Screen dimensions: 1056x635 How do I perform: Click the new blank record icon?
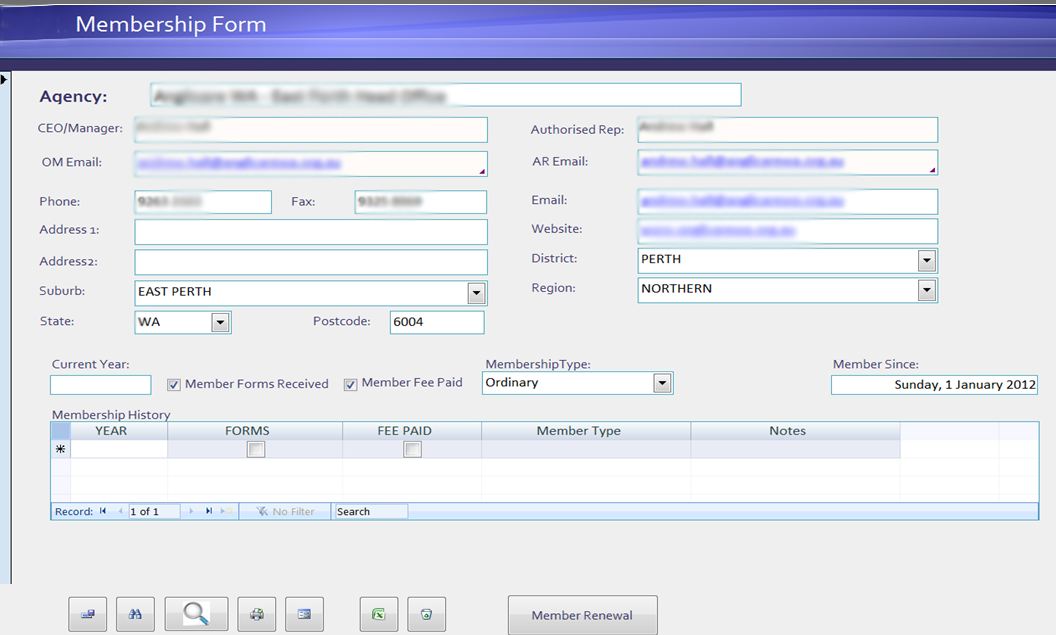coord(225,511)
